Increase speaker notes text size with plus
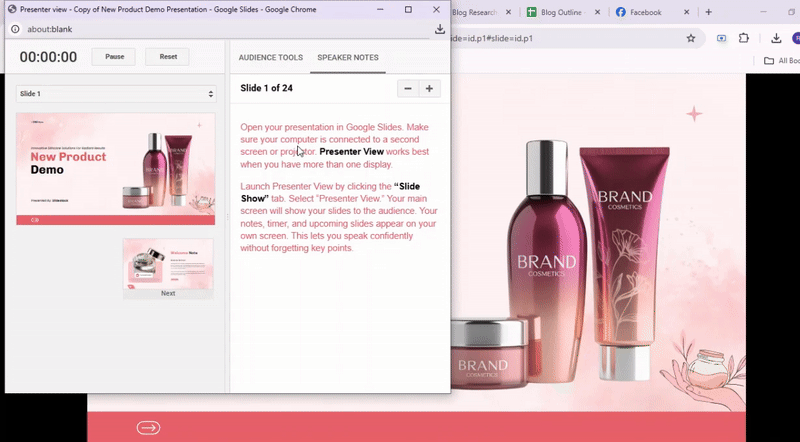The height and width of the screenshot is (442, 800). [429, 88]
